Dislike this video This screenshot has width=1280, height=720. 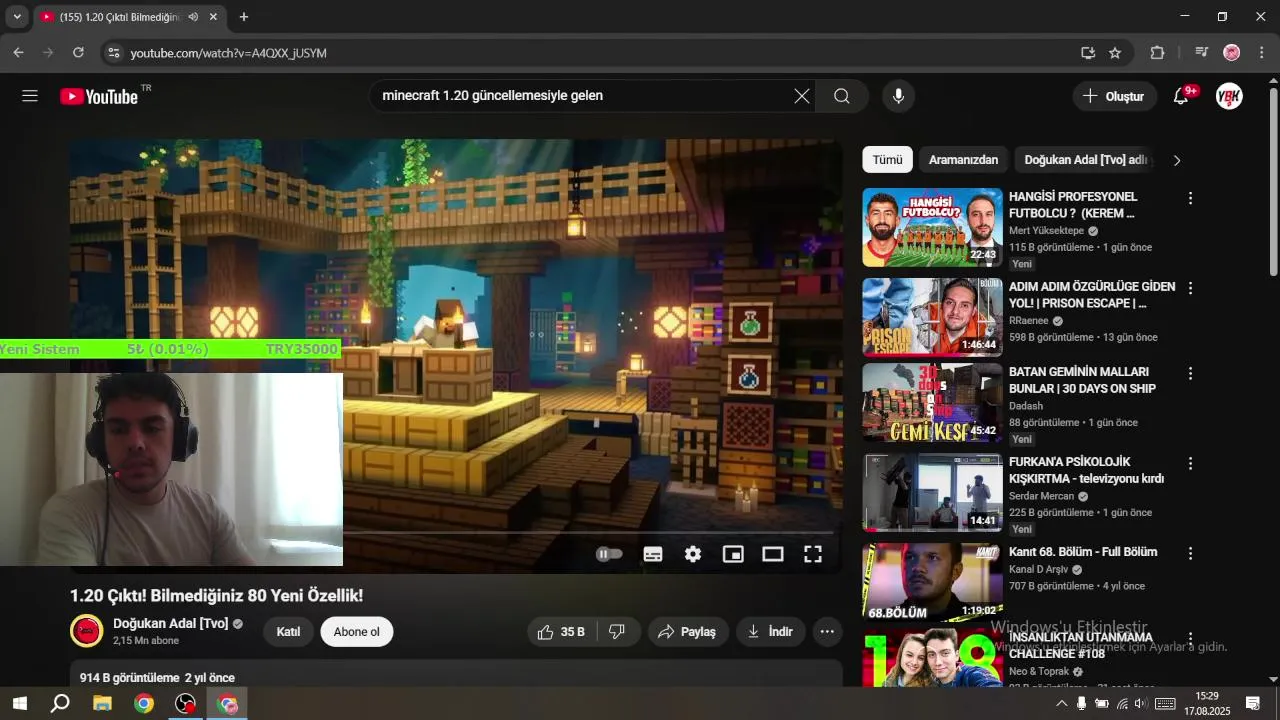tap(617, 632)
